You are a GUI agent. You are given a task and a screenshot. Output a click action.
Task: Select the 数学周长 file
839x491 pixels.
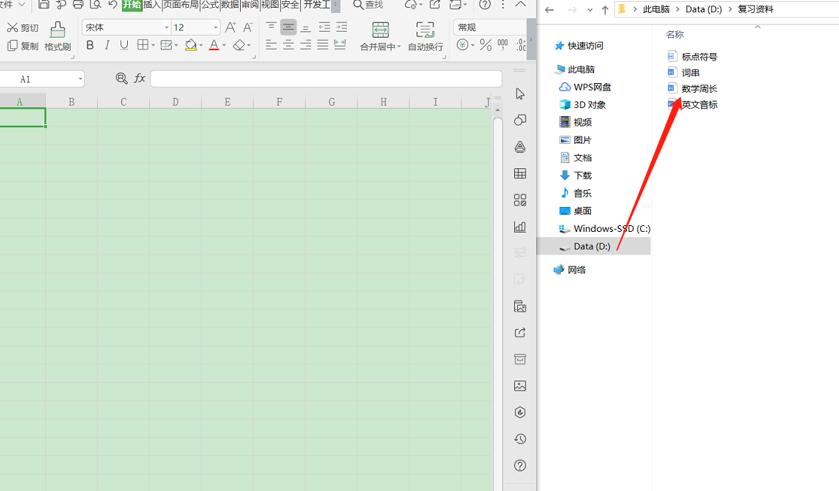click(698, 89)
